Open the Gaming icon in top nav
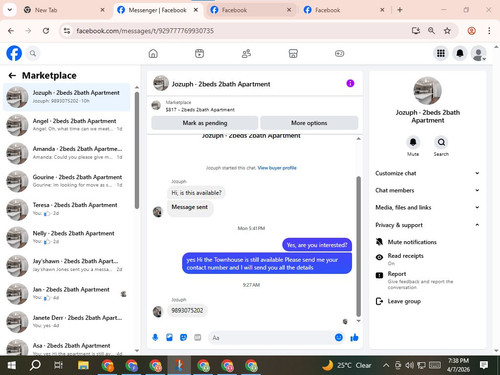 click(x=339, y=53)
